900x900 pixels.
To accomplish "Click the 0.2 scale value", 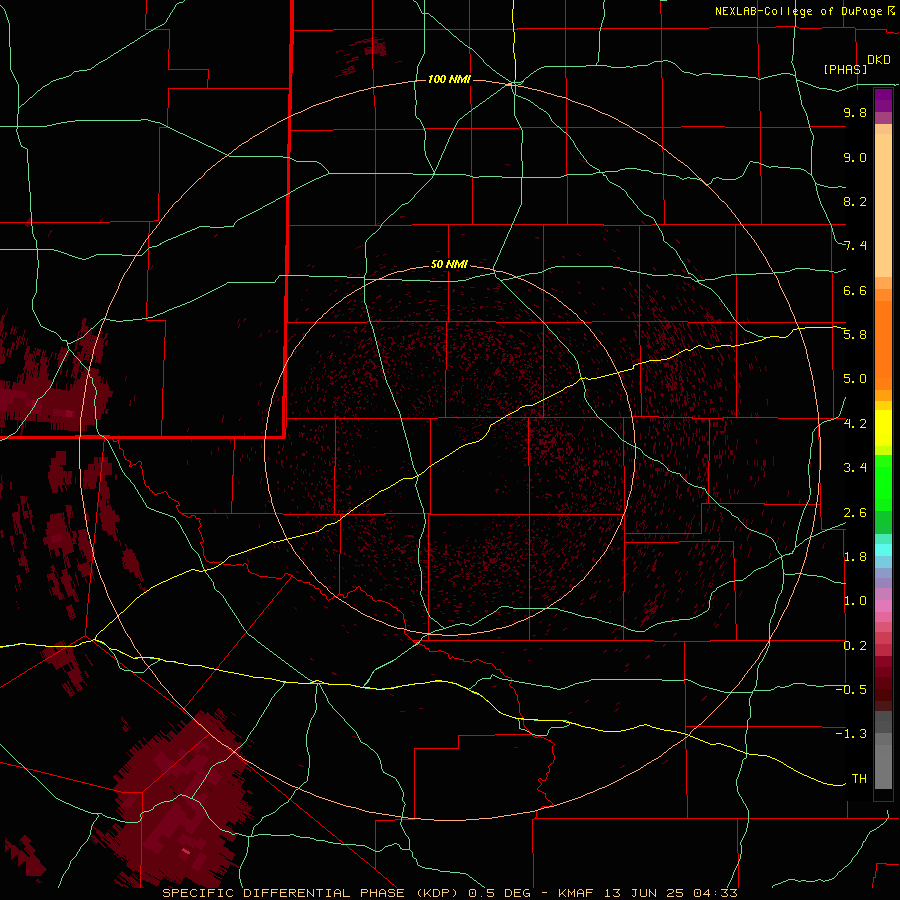I will tap(855, 646).
